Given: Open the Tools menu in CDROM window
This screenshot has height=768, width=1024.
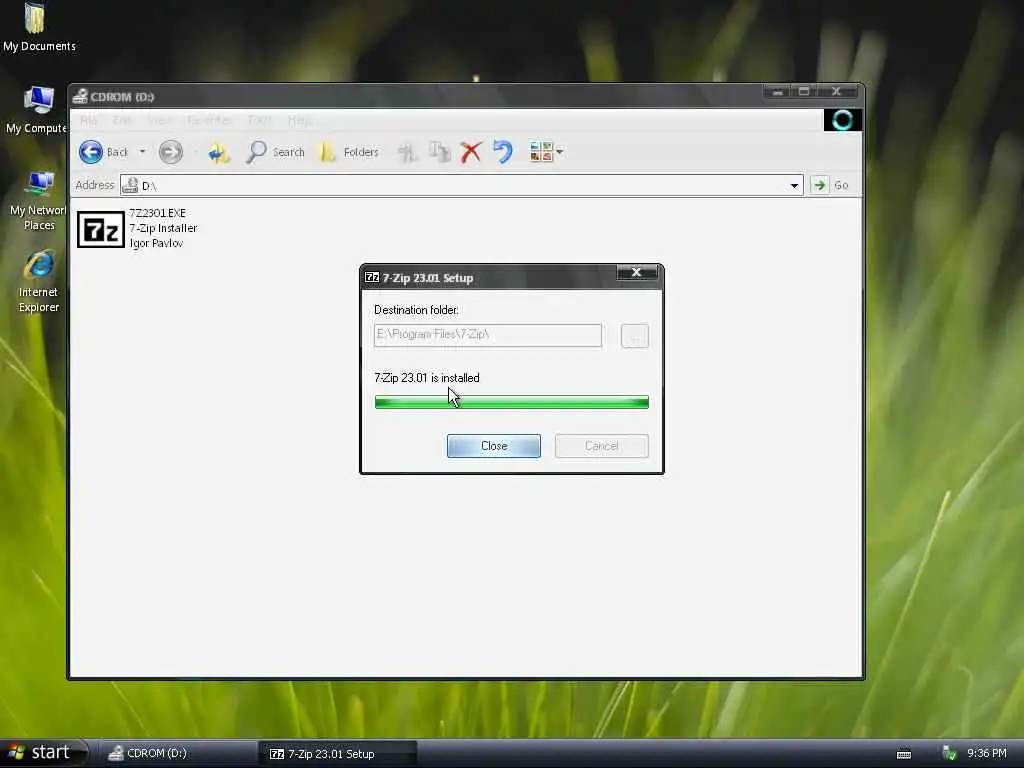Looking at the screenshot, I should click(x=259, y=120).
